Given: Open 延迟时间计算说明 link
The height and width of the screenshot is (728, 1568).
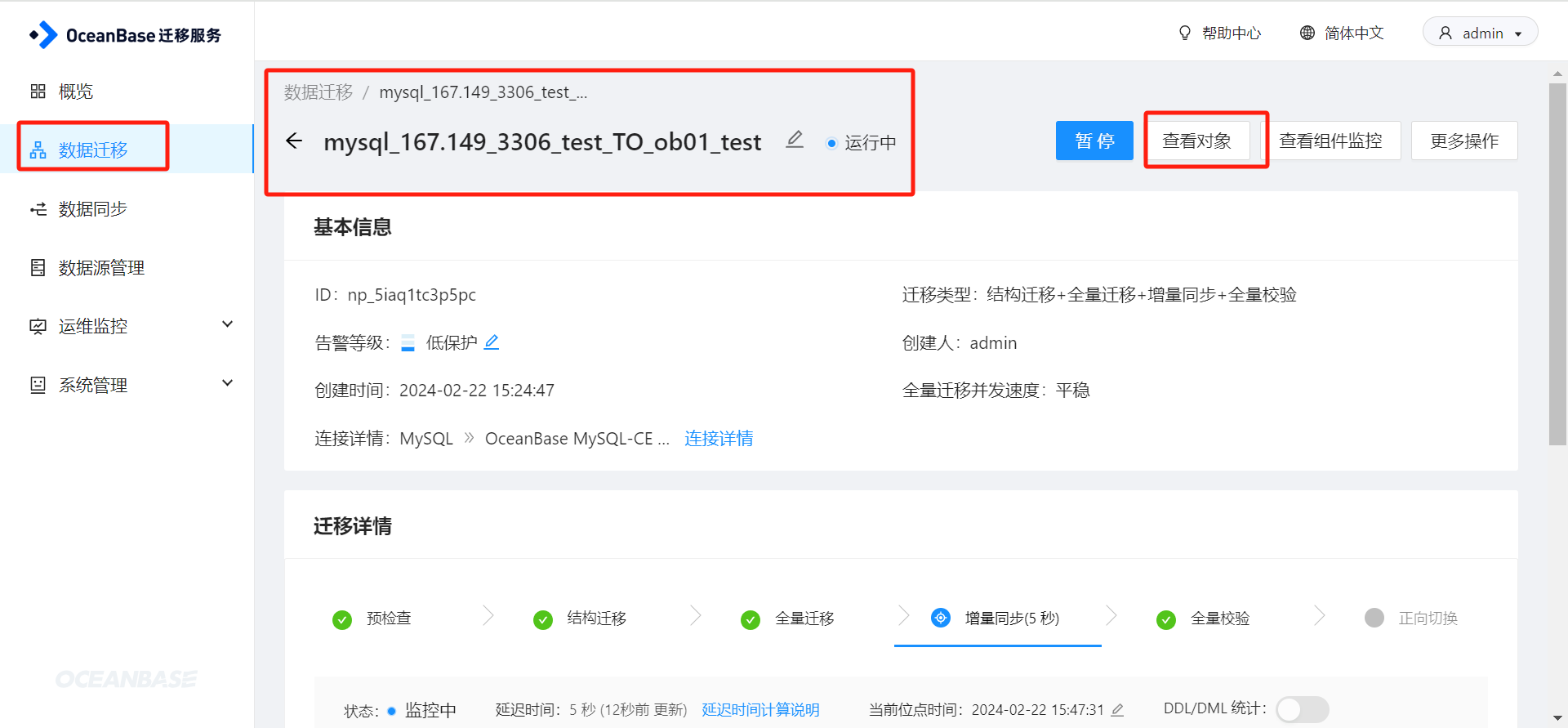Looking at the screenshot, I should tap(760, 710).
